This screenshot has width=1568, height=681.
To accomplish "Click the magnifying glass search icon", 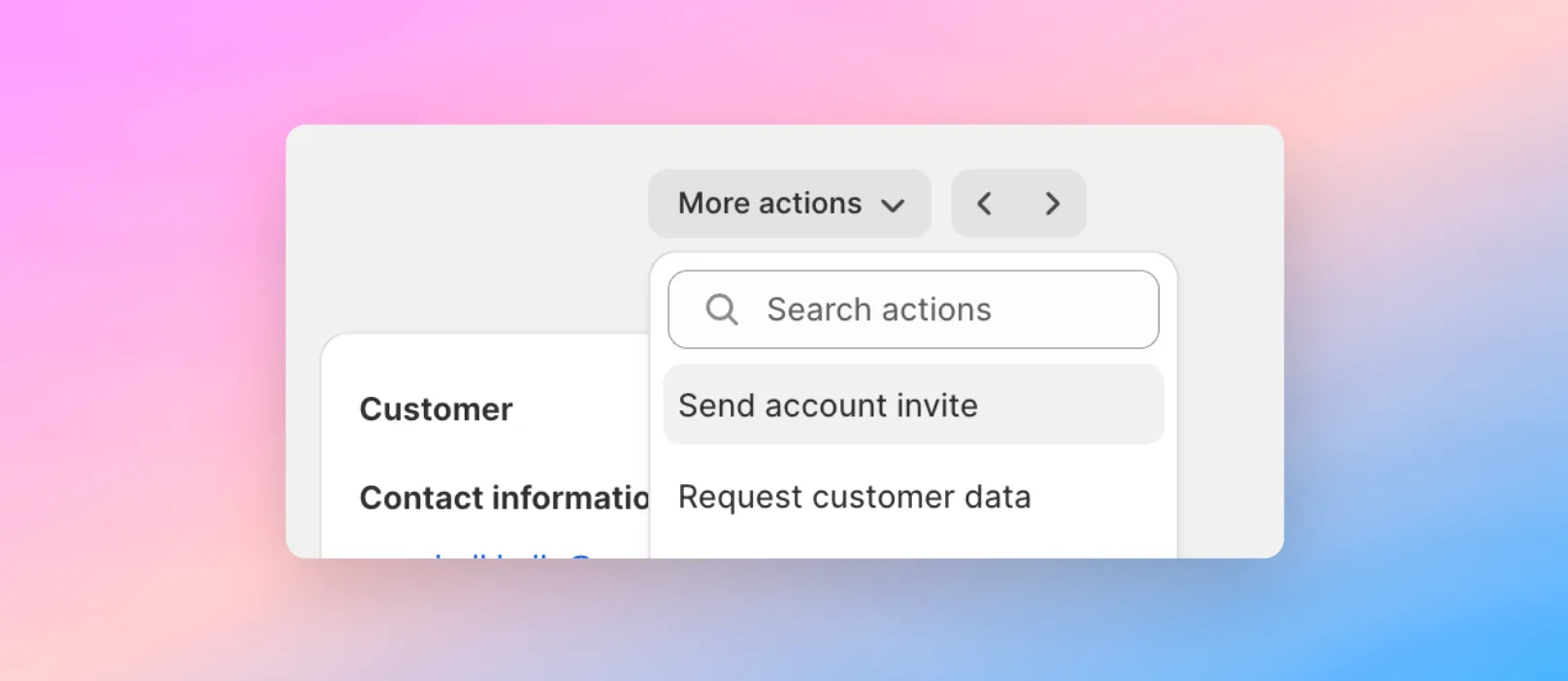I will click(x=722, y=309).
